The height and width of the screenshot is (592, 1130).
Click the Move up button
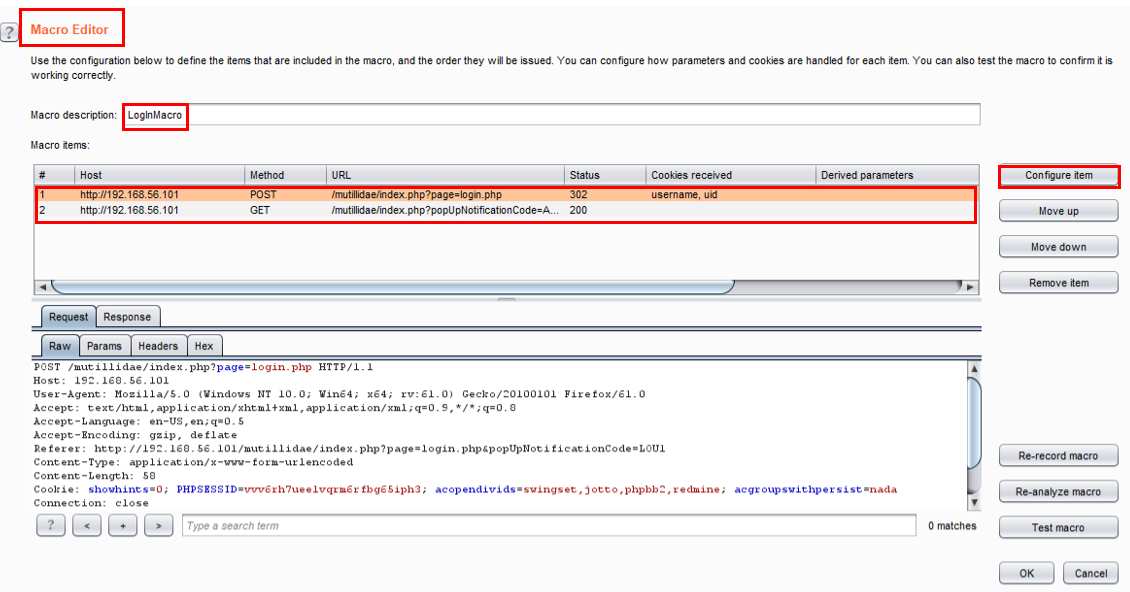[x=1059, y=211]
